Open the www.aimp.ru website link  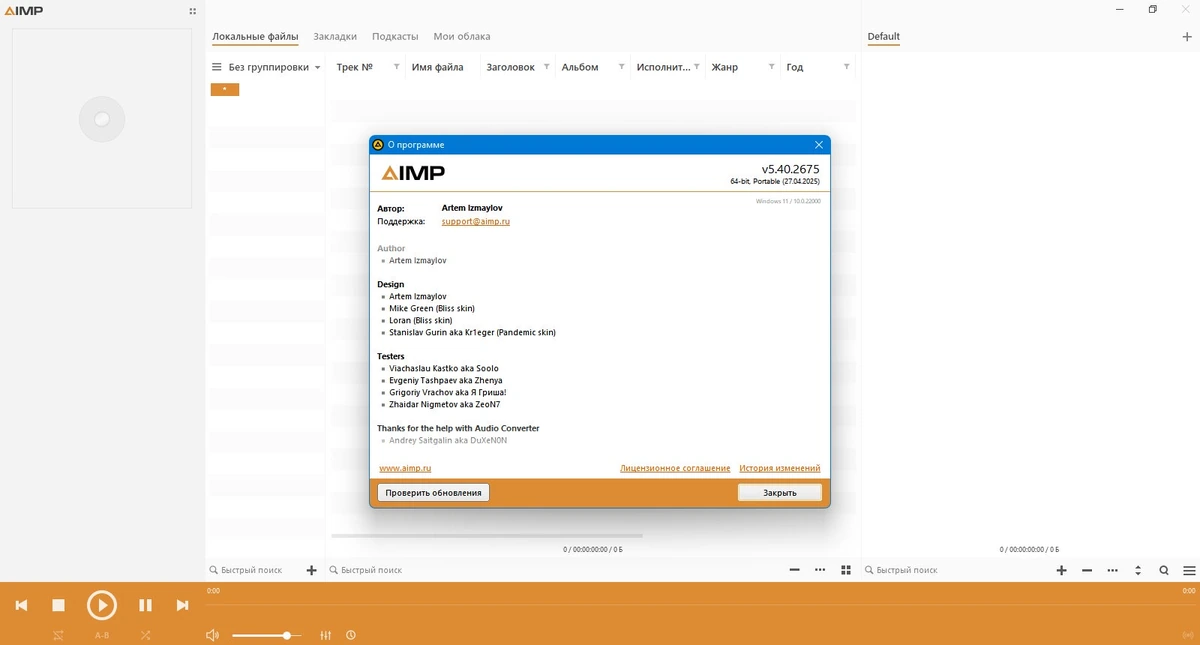click(x=405, y=468)
